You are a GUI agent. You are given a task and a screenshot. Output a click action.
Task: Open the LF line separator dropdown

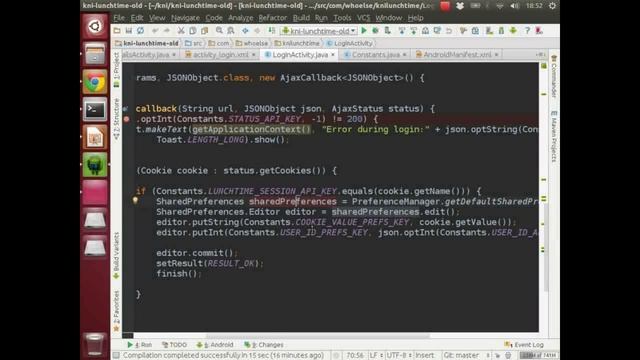click(376, 356)
